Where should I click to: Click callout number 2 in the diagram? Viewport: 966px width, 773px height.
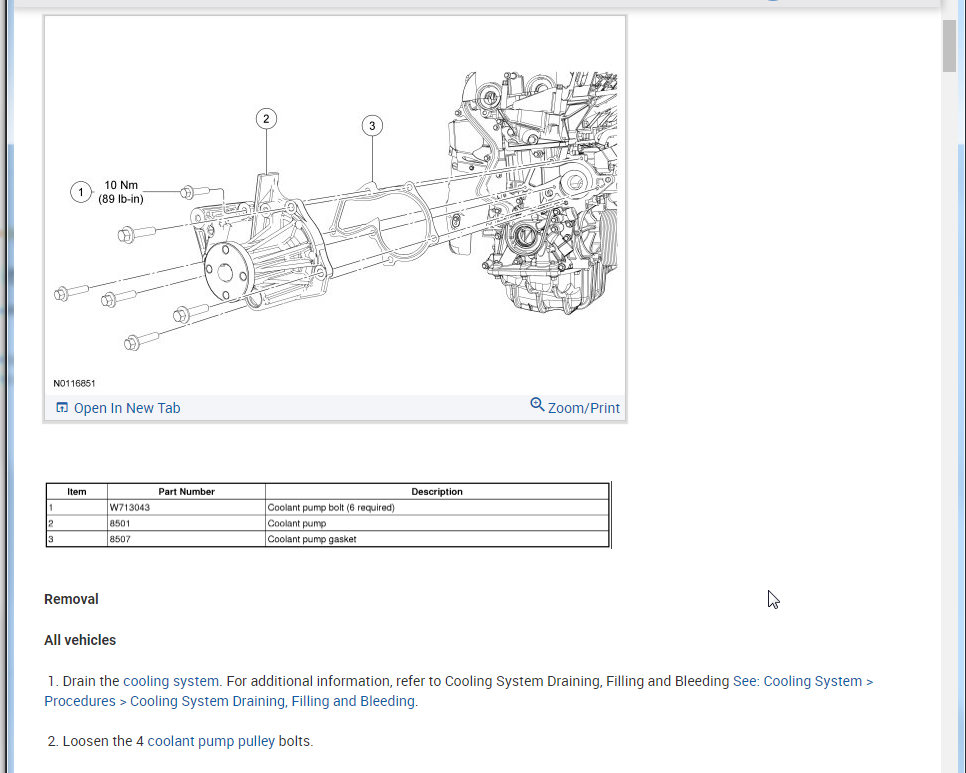(x=266, y=119)
